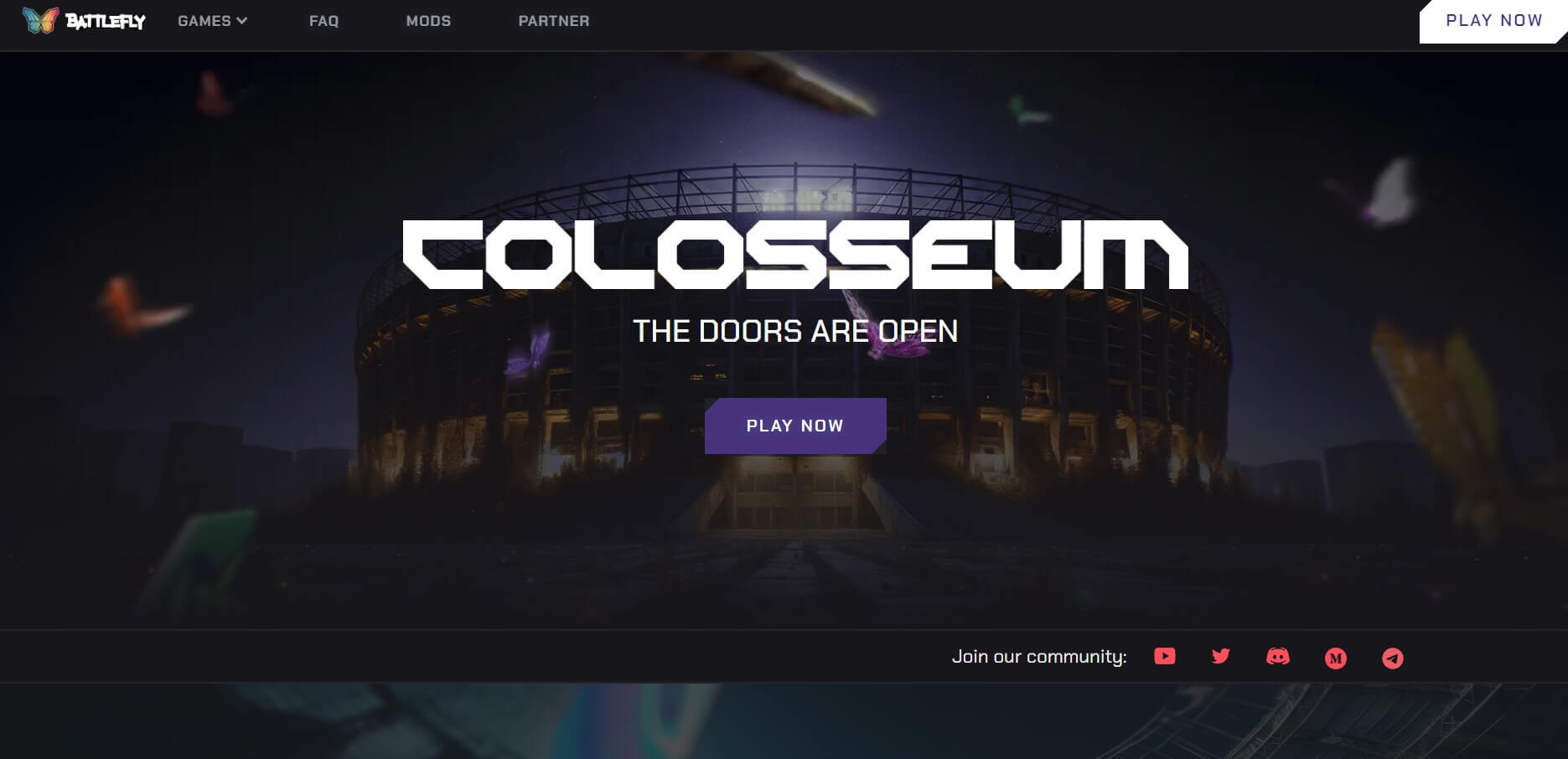
Task: Click the chevron arrow beside GAMES
Action: coord(241,21)
